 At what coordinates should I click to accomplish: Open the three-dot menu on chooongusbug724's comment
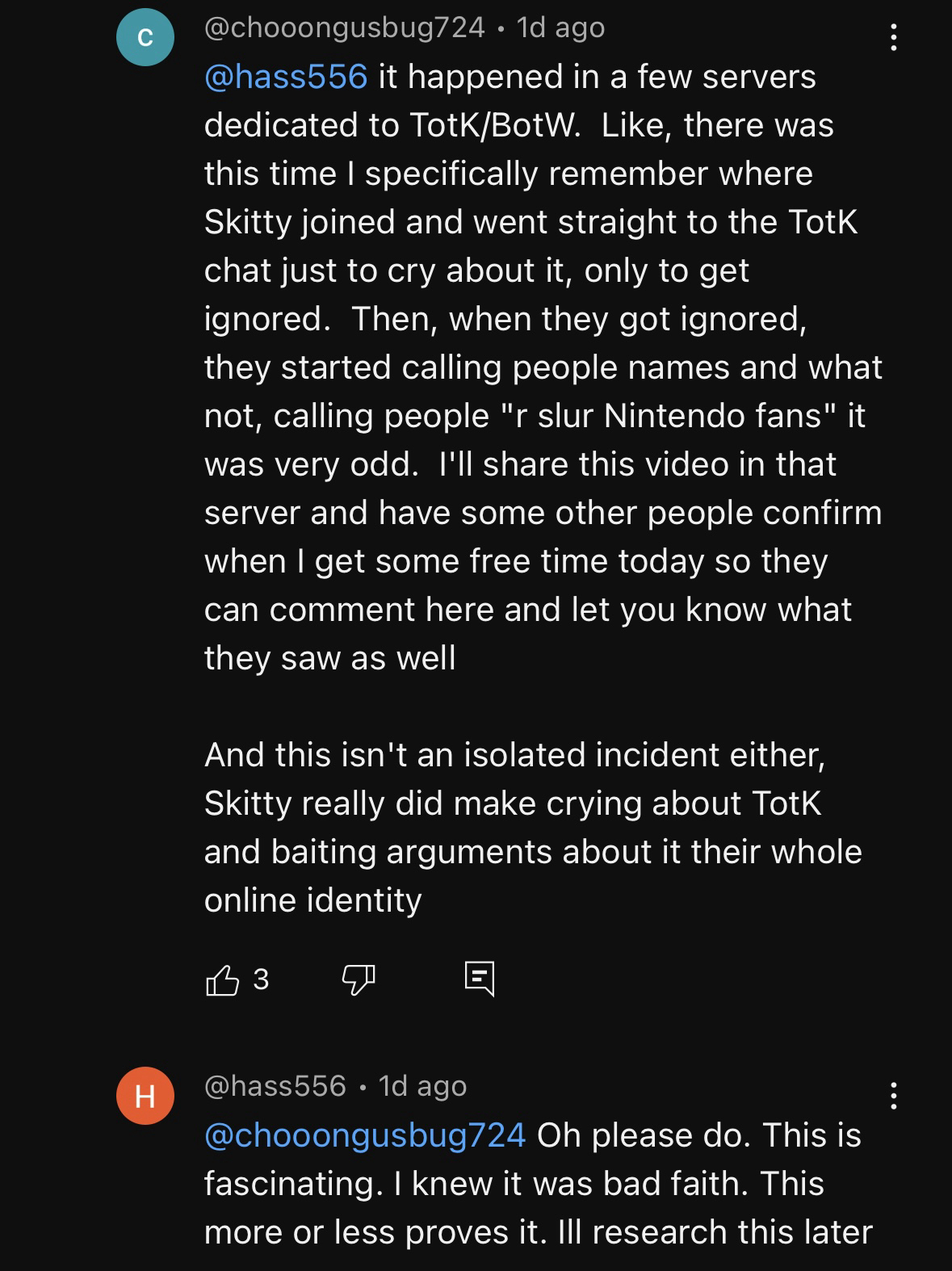tap(893, 37)
